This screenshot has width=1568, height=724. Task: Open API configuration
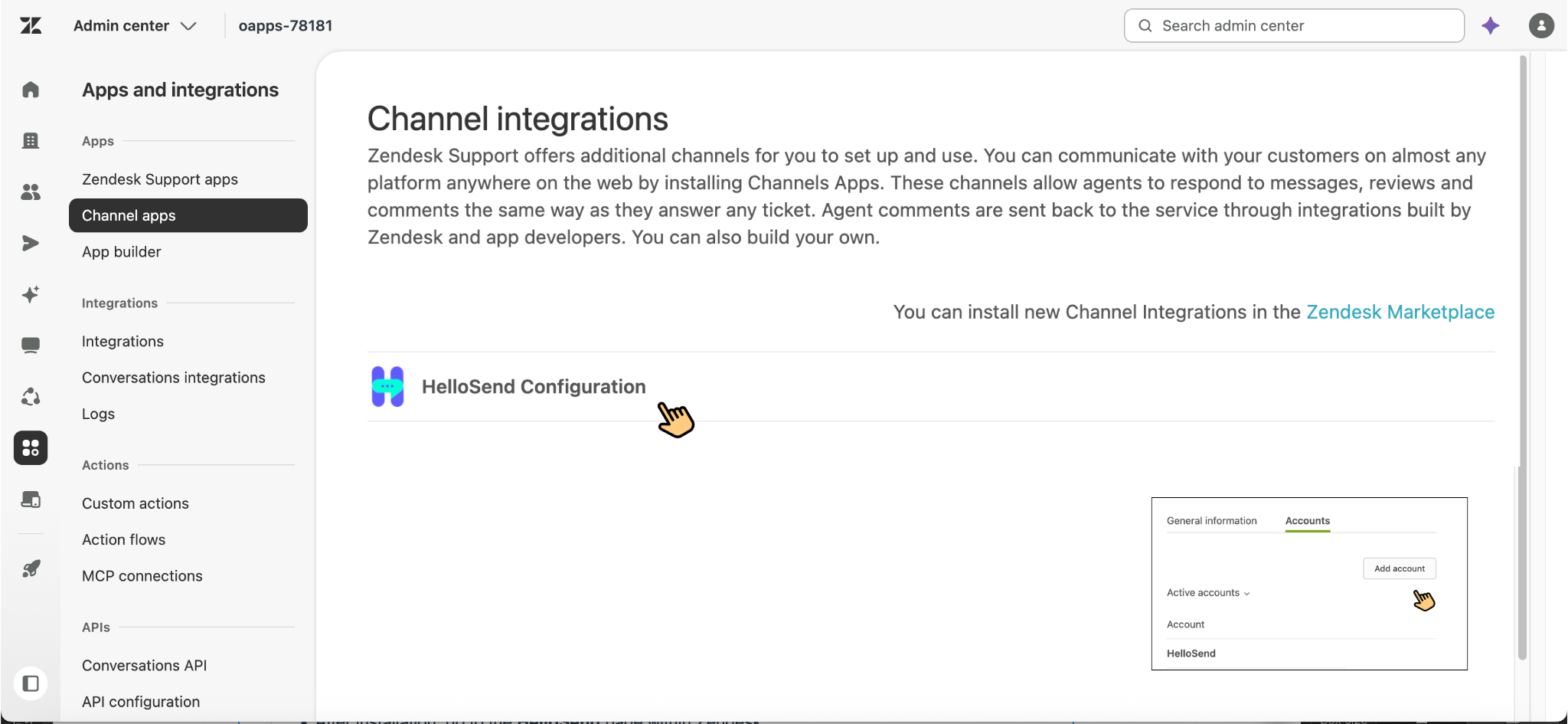click(141, 702)
